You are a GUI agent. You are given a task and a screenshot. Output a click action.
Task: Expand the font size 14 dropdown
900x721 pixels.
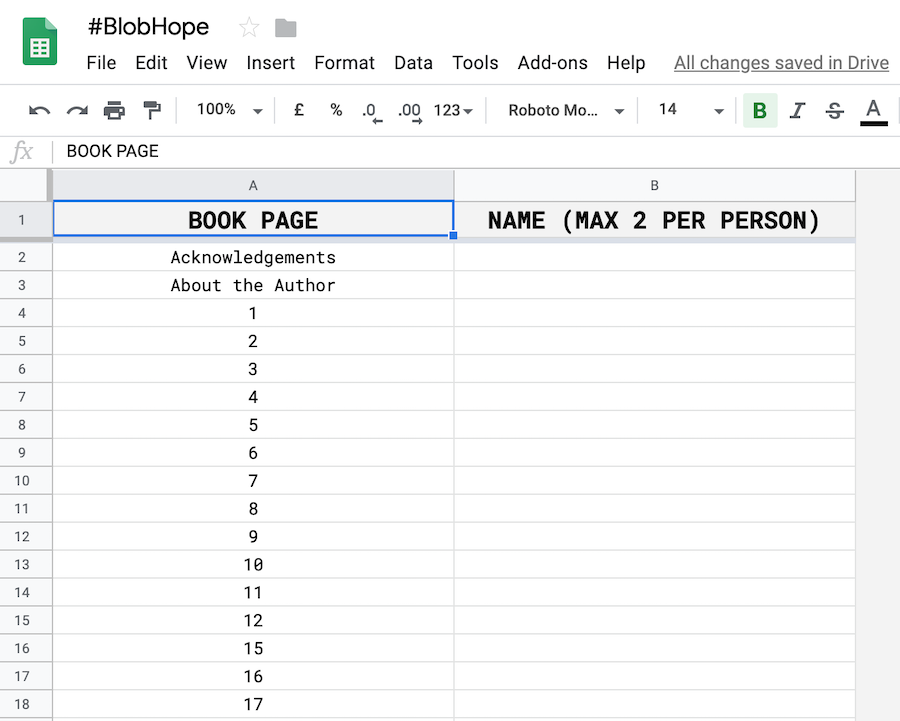(690, 110)
